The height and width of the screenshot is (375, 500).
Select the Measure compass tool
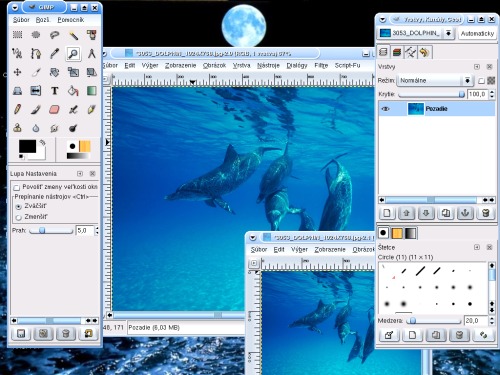point(92,53)
